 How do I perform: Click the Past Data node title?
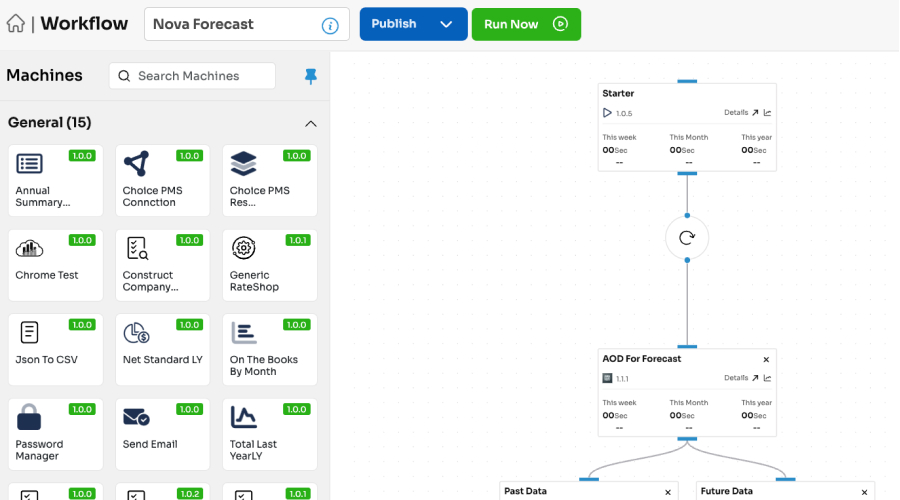tap(525, 491)
